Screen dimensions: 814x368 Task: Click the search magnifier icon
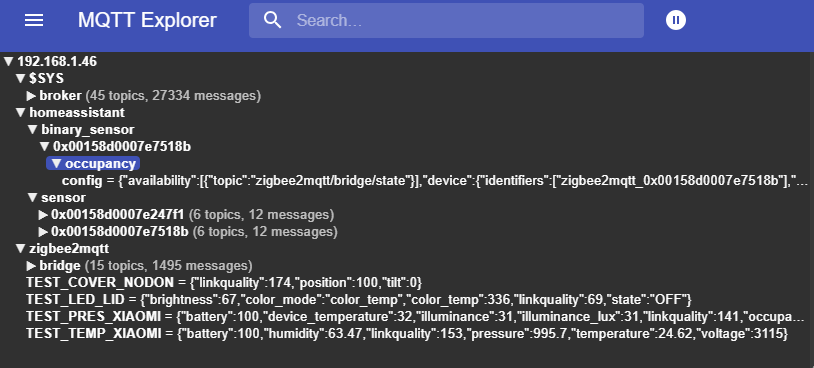tap(273, 20)
